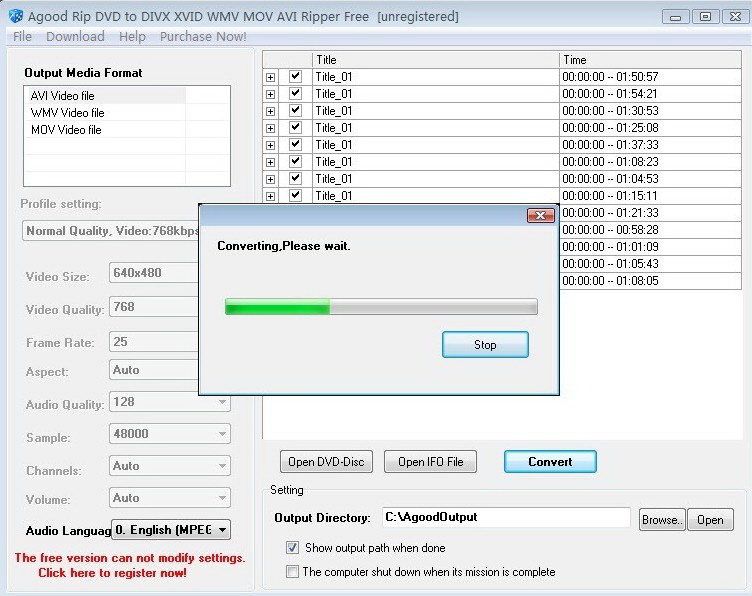Select MOV Video file format
The width and height of the screenshot is (752, 596).
pyautogui.click(x=105, y=129)
